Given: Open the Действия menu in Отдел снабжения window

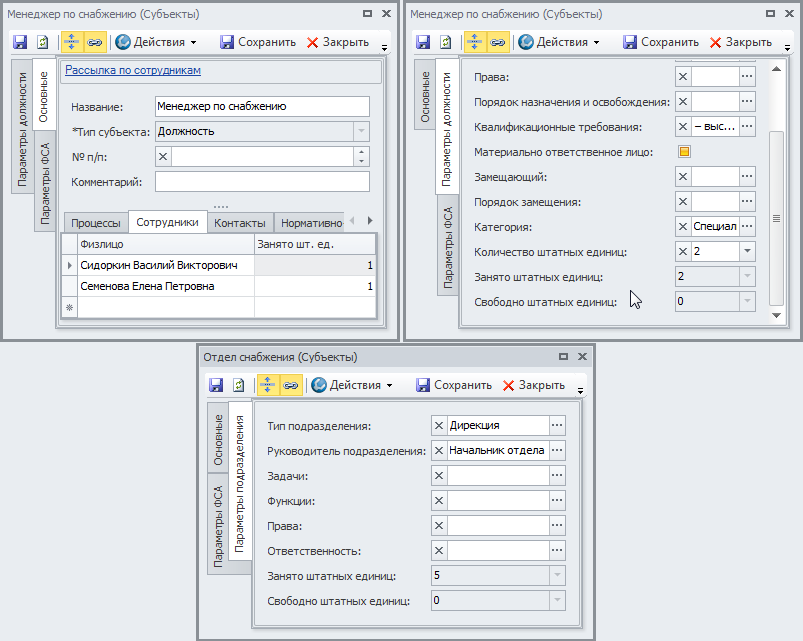Looking at the screenshot, I should point(351,385).
